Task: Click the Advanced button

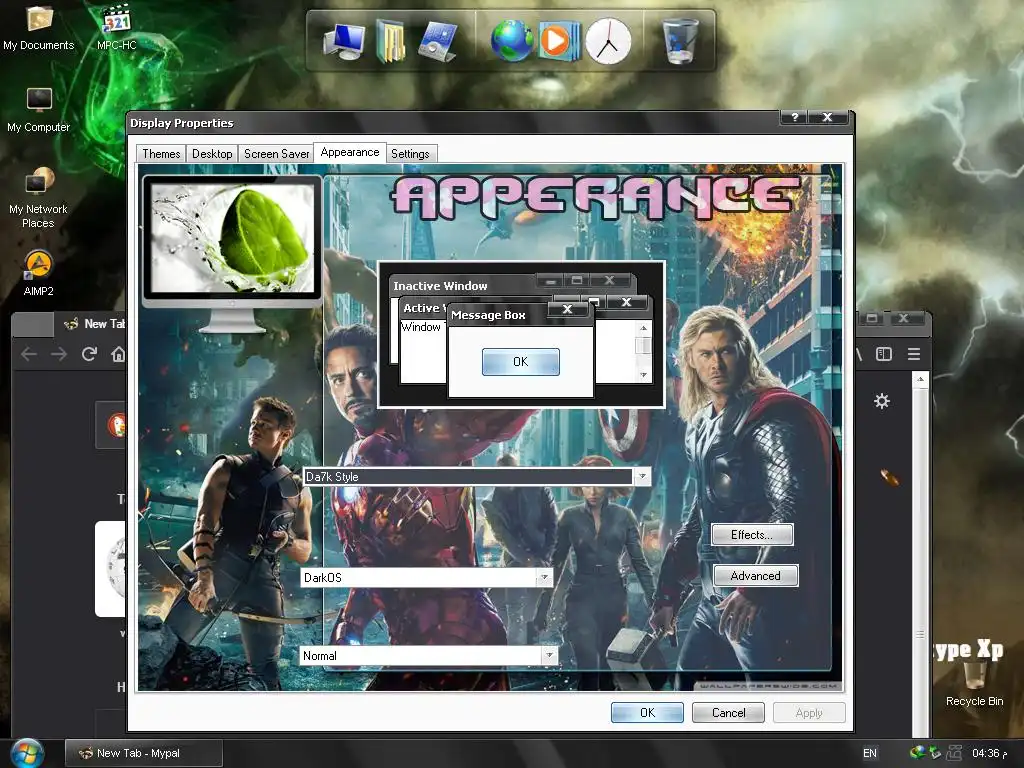Action: tap(756, 575)
